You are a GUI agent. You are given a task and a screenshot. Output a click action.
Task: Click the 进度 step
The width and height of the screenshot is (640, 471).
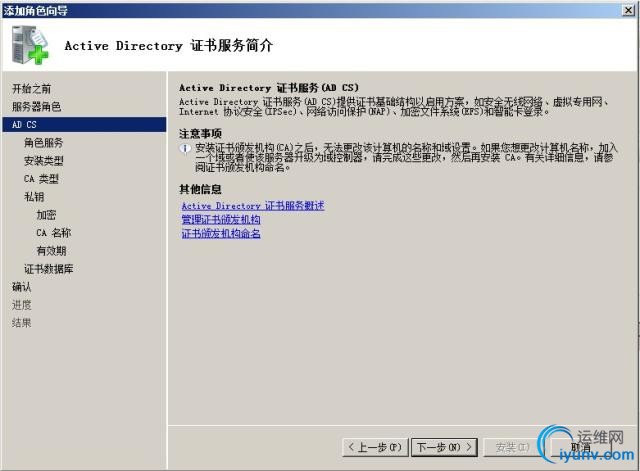point(22,304)
